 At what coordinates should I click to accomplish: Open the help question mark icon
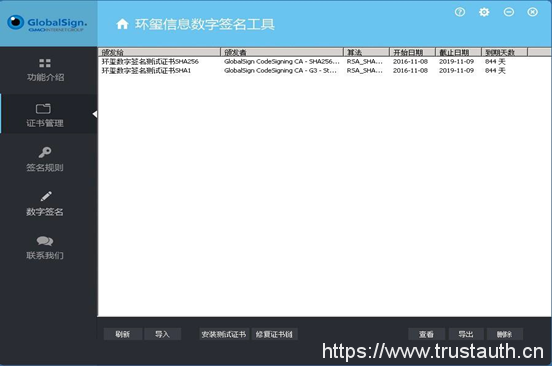pyautogui.click(x=460, y=12)
